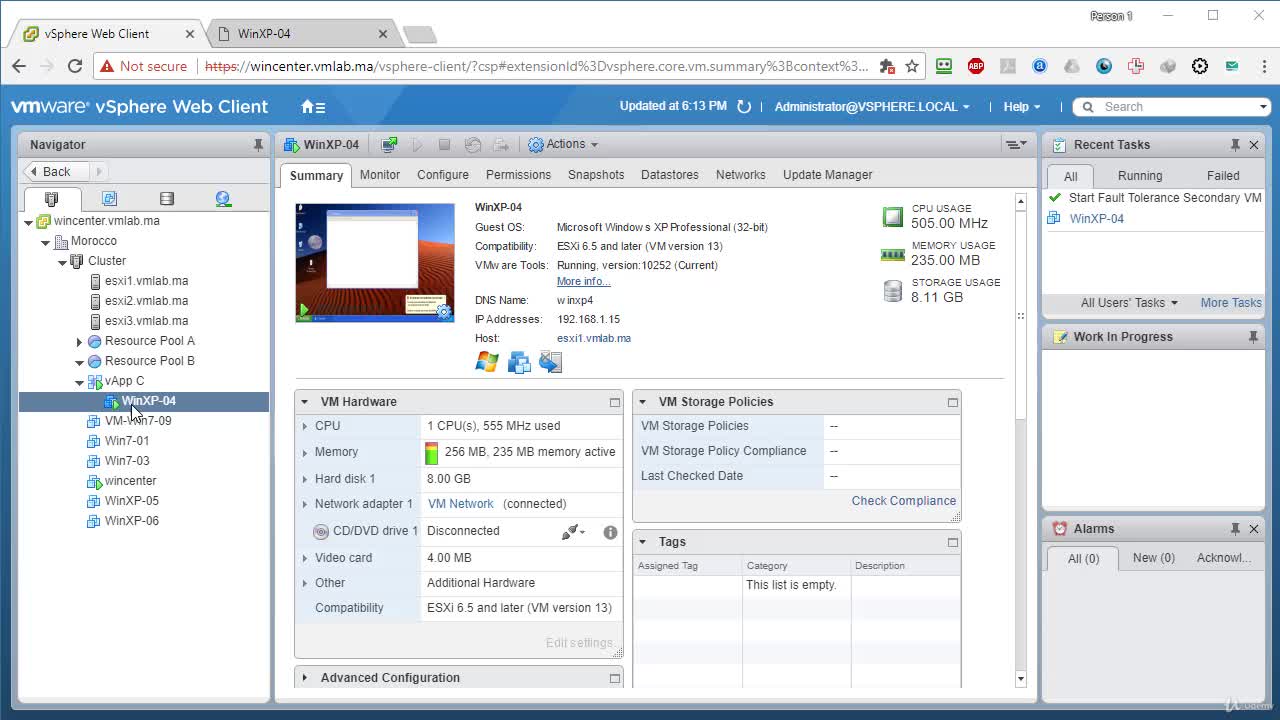The width and height of the screenshot is (1280, 720).
Task: Click the two-monitor VM icon under Host
Action: [x=519, y=362]
